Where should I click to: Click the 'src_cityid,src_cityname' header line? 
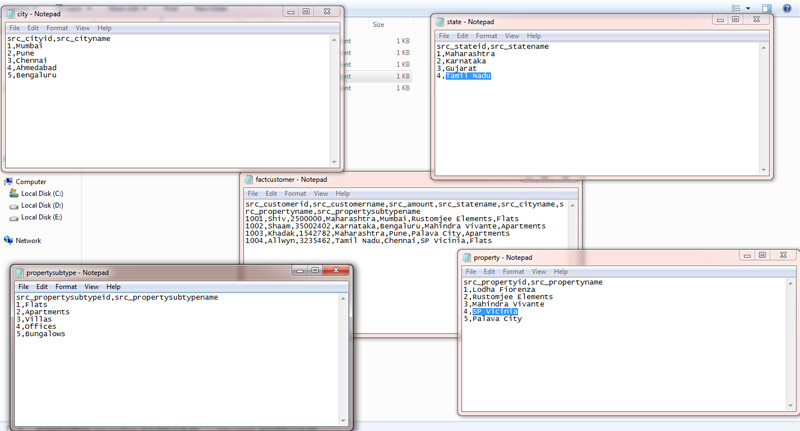(x=59, y=38)
